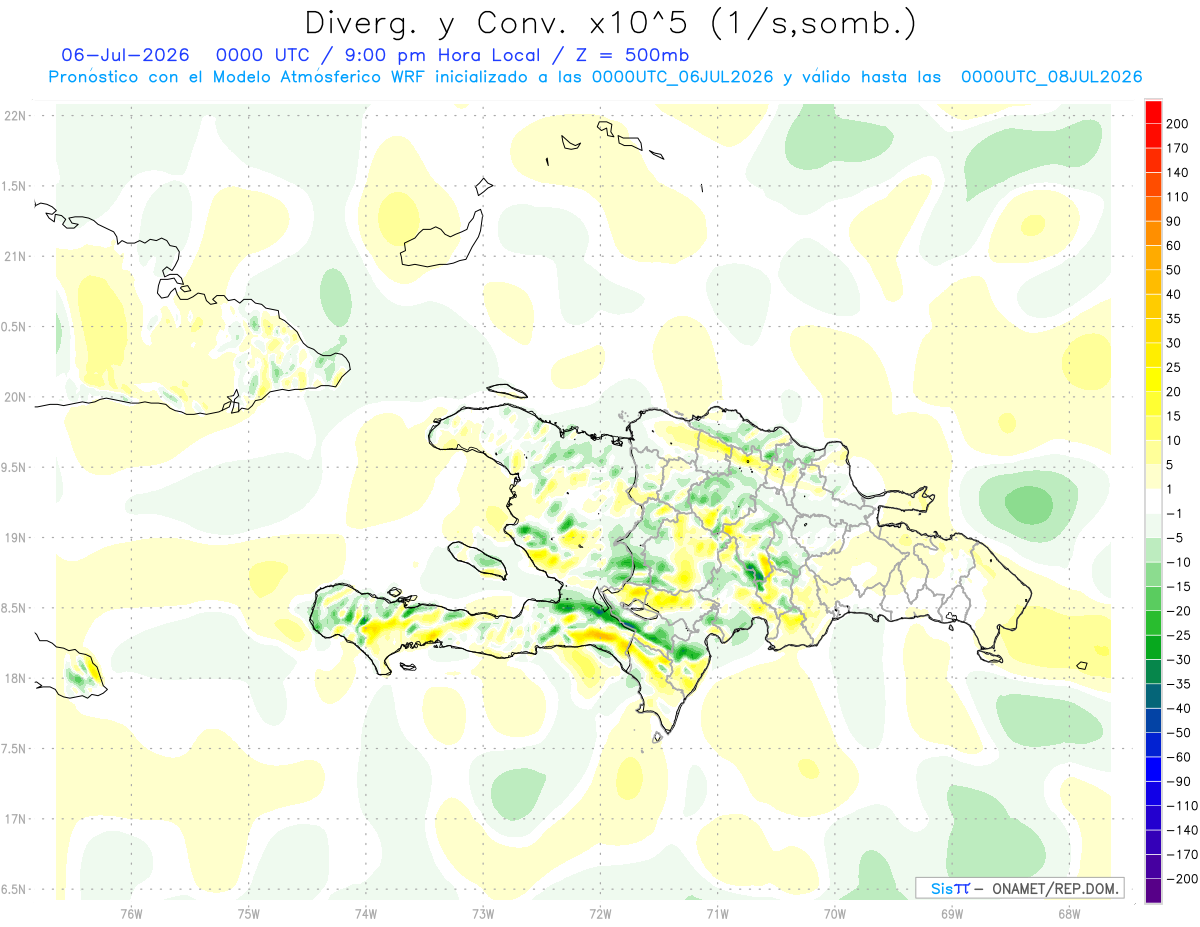Click the longitude label "68W"

[1068, 913]
